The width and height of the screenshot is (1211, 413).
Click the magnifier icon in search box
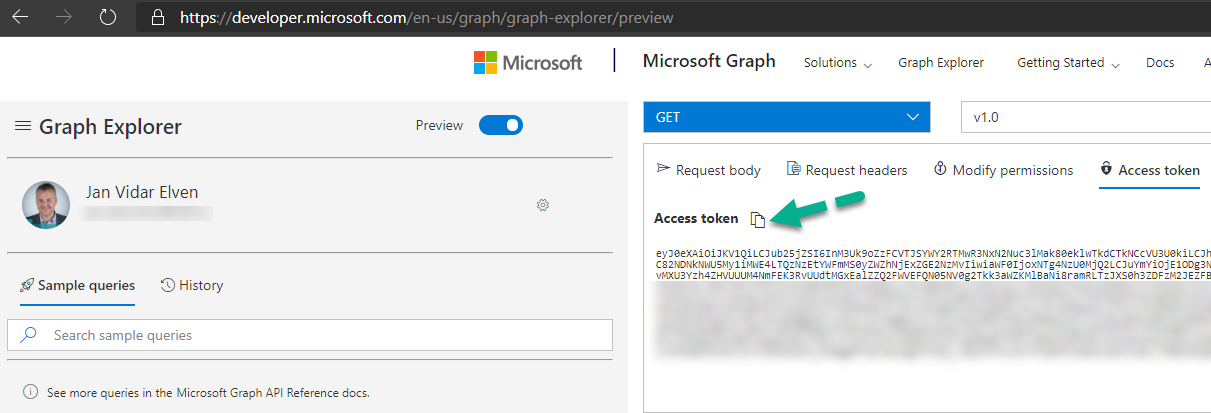[30, 335]
